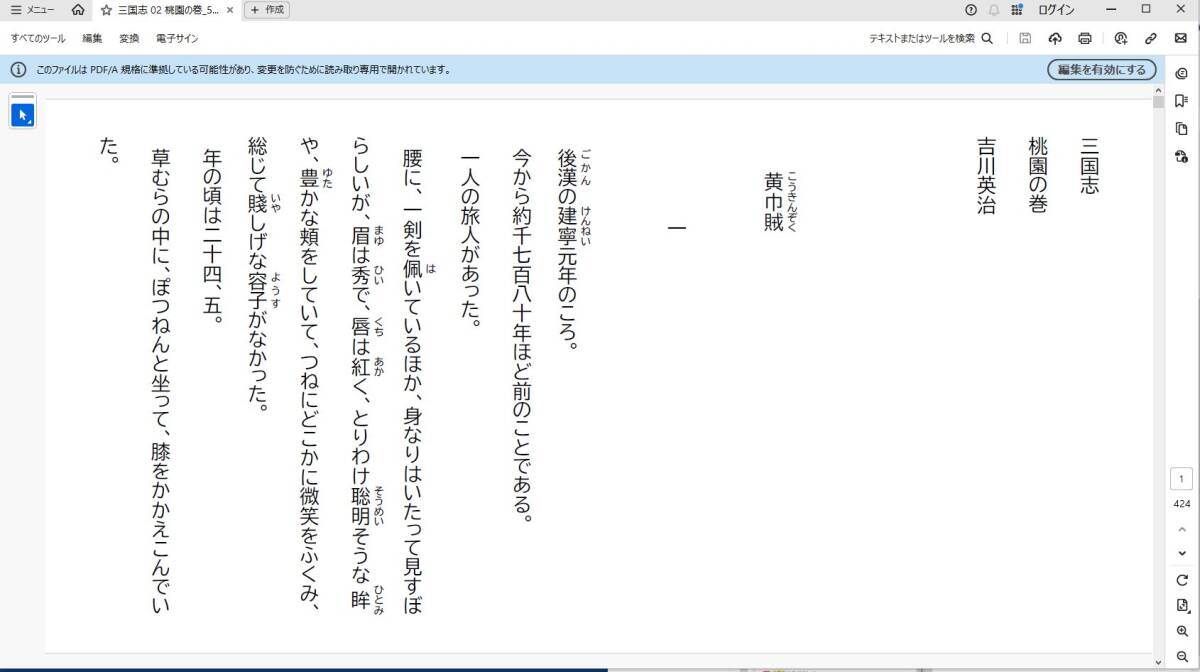Click the page number input field
Image resolution: width=1200 pixels, height=672 pixels.
click(1181, 480)
